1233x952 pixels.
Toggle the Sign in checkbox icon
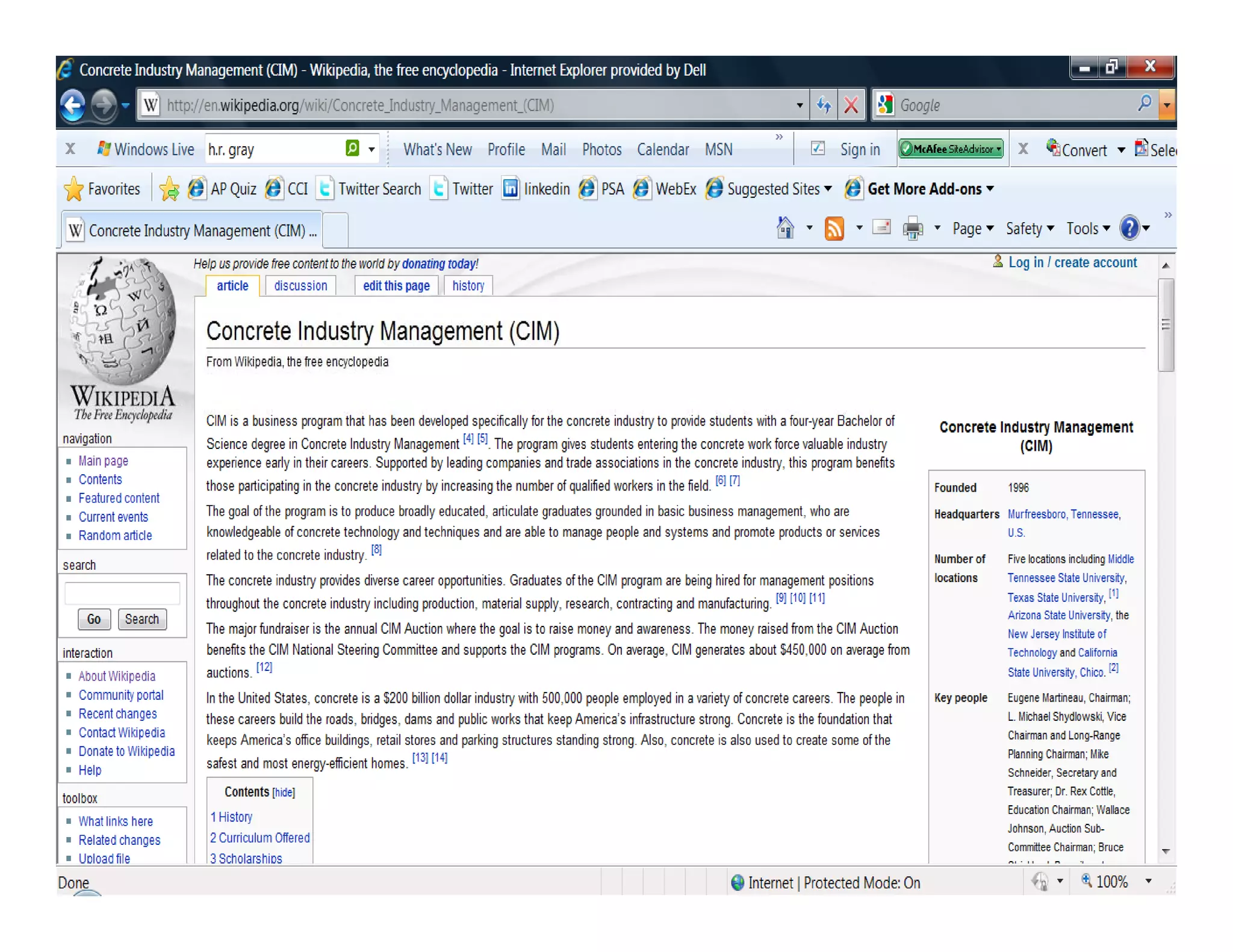pos(818,149)
